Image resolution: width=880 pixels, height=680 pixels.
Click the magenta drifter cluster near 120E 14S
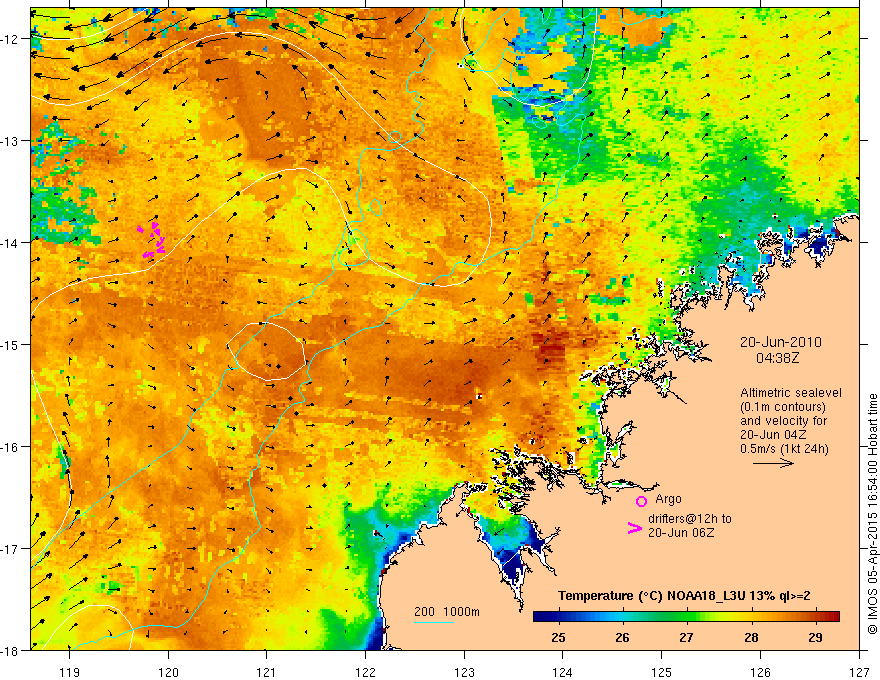(x=152, y=240)
